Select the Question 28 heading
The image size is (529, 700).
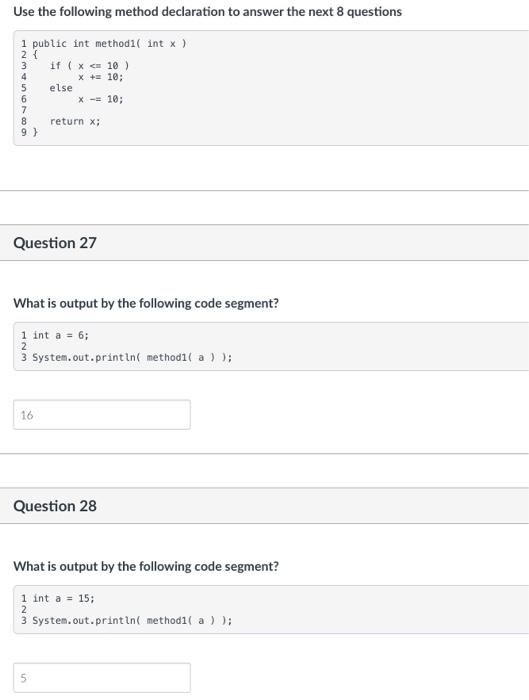[55, 506]
